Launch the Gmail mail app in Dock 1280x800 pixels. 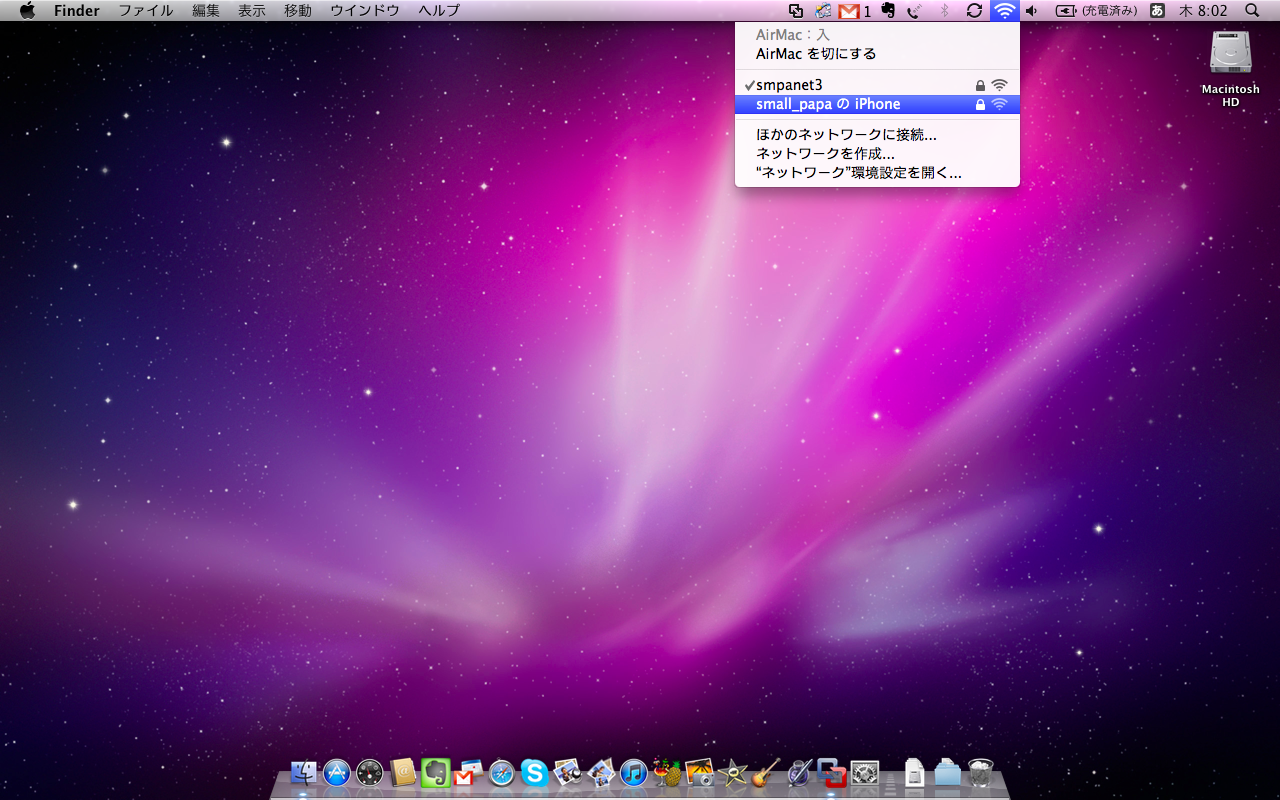tap(468, 772)
